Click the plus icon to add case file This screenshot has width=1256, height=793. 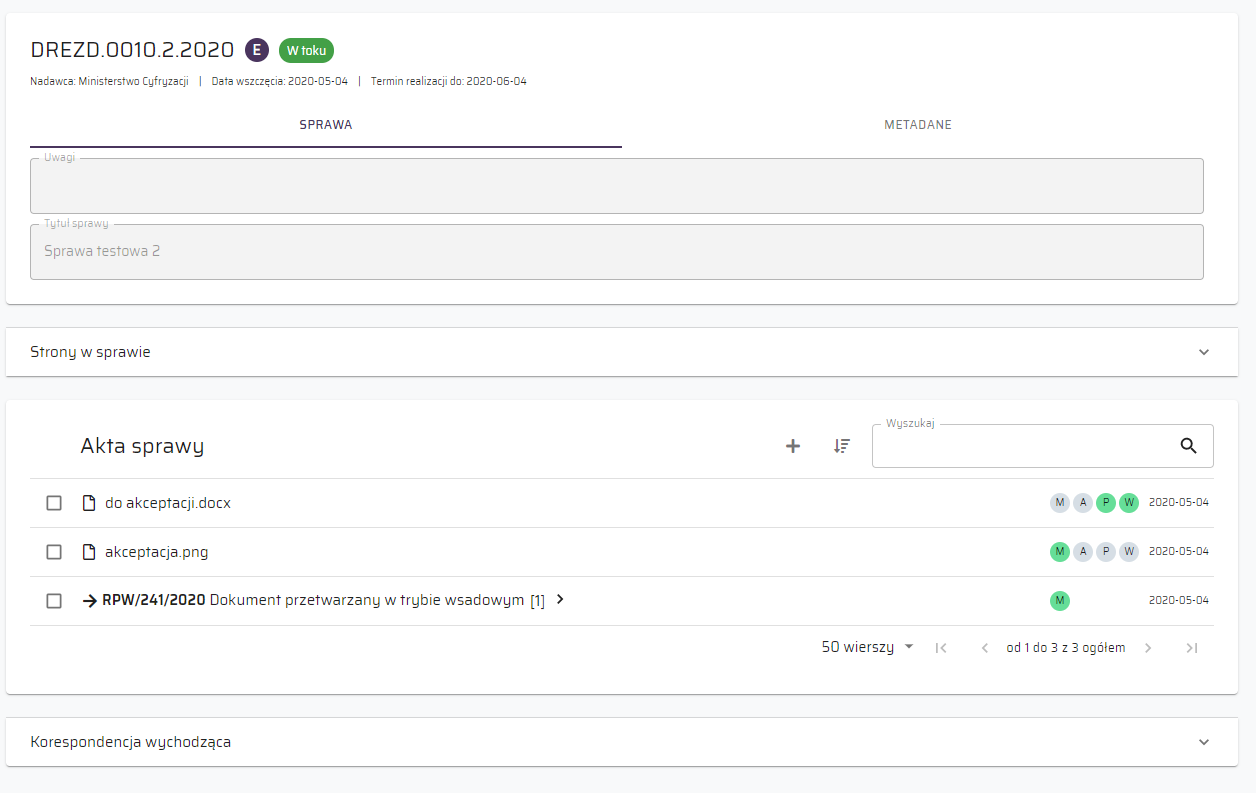pos(793,446)
